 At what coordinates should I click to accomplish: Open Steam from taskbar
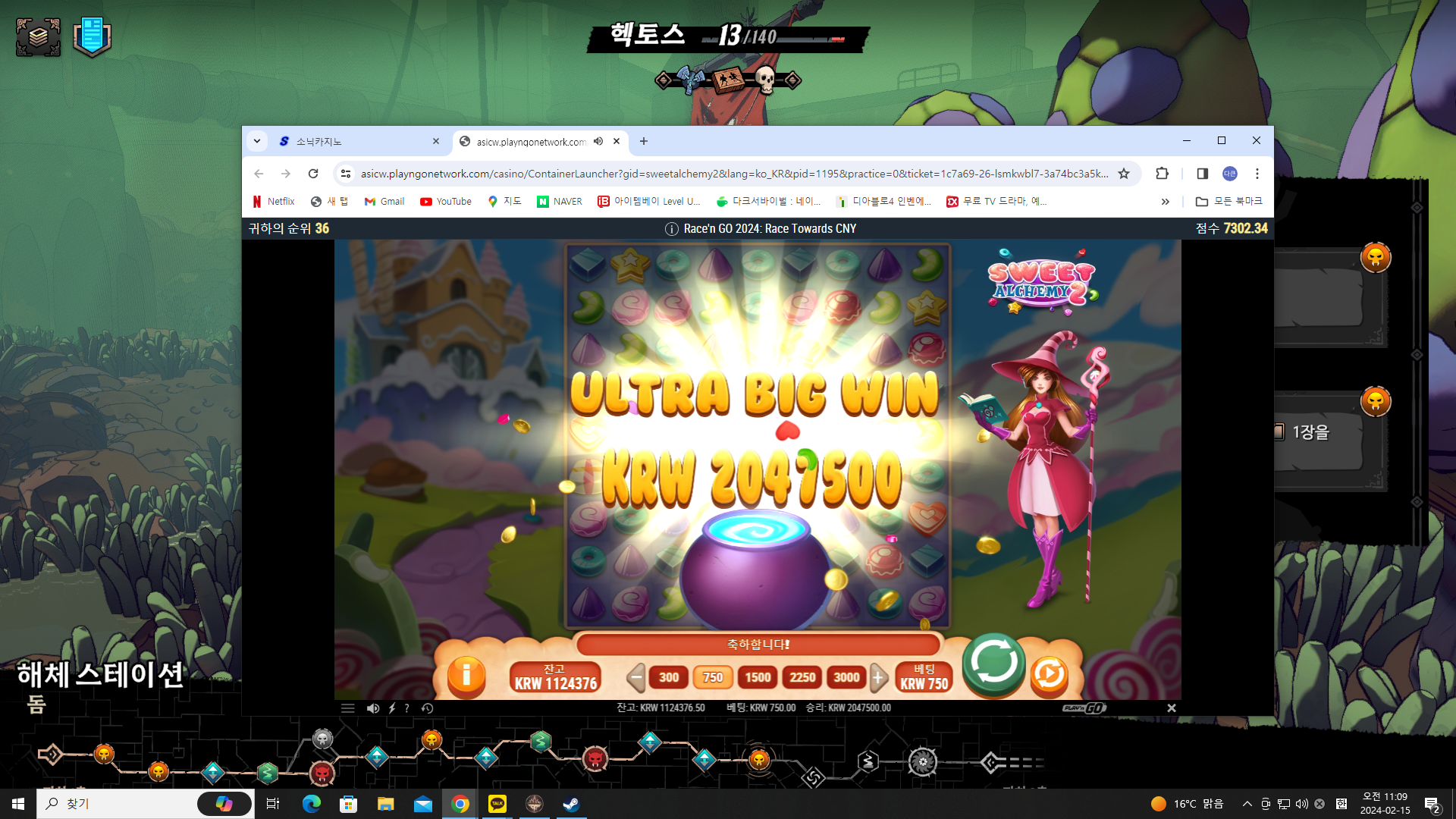(572, 804)
